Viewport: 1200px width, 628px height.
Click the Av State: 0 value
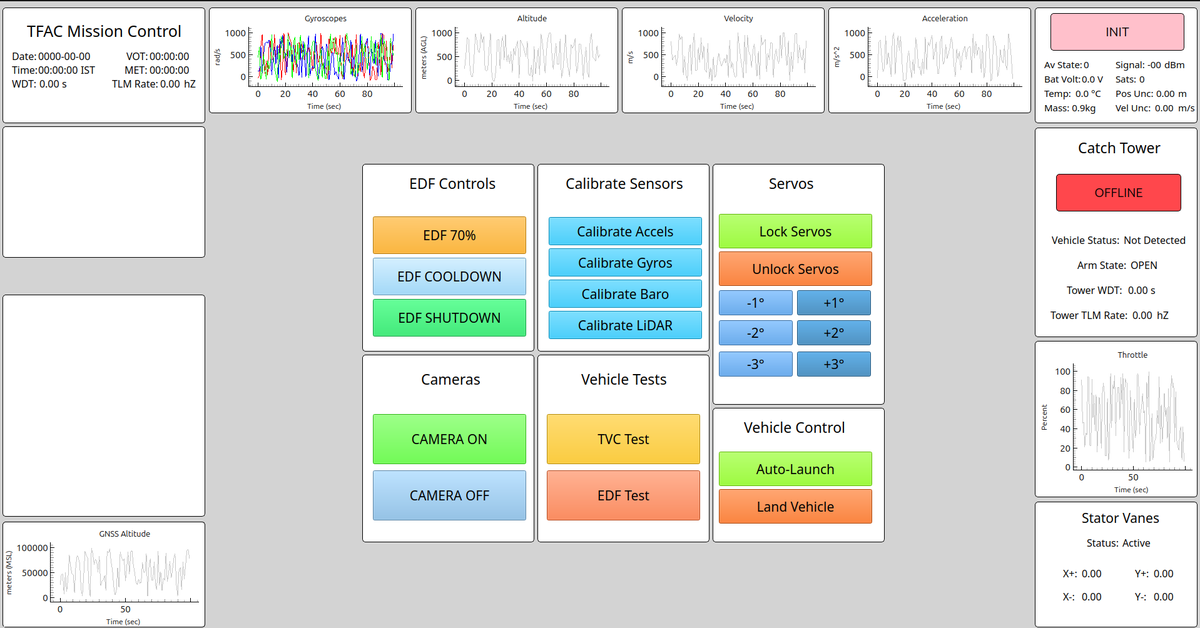(1066, 64)
